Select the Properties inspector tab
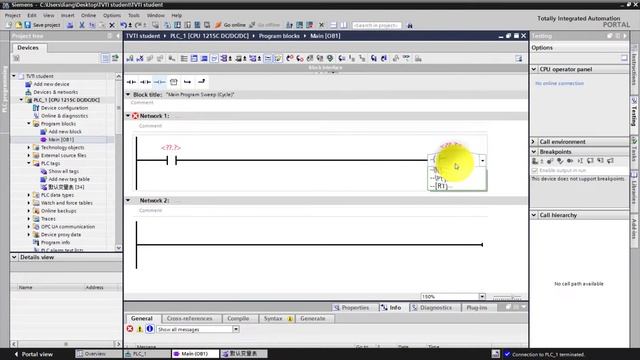Image resolution: width=640 pixels, height=360 pixels. pos(351,307)
